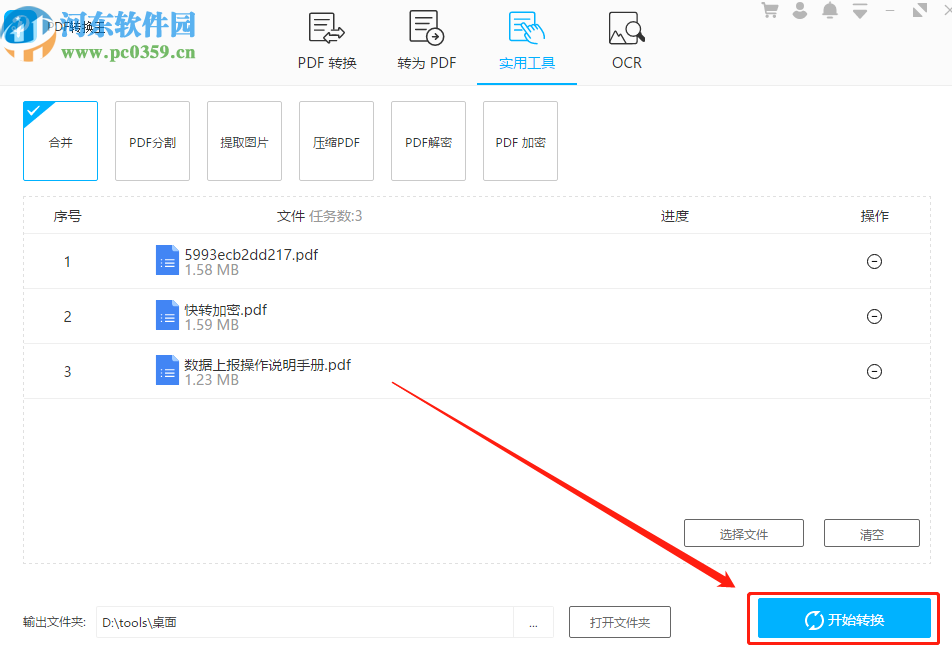952x653 pixels.
Task: Click the file icon of 数据上报操作说明手册.pdf
Action: pyautogui.click(x=167, y=370)
